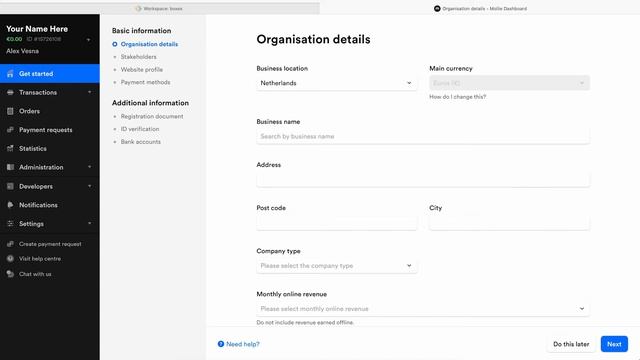This screenshot has width=640, height=360.
Task: Open the Monthly online revenue dropdown
Action: (x=423, y=309)
